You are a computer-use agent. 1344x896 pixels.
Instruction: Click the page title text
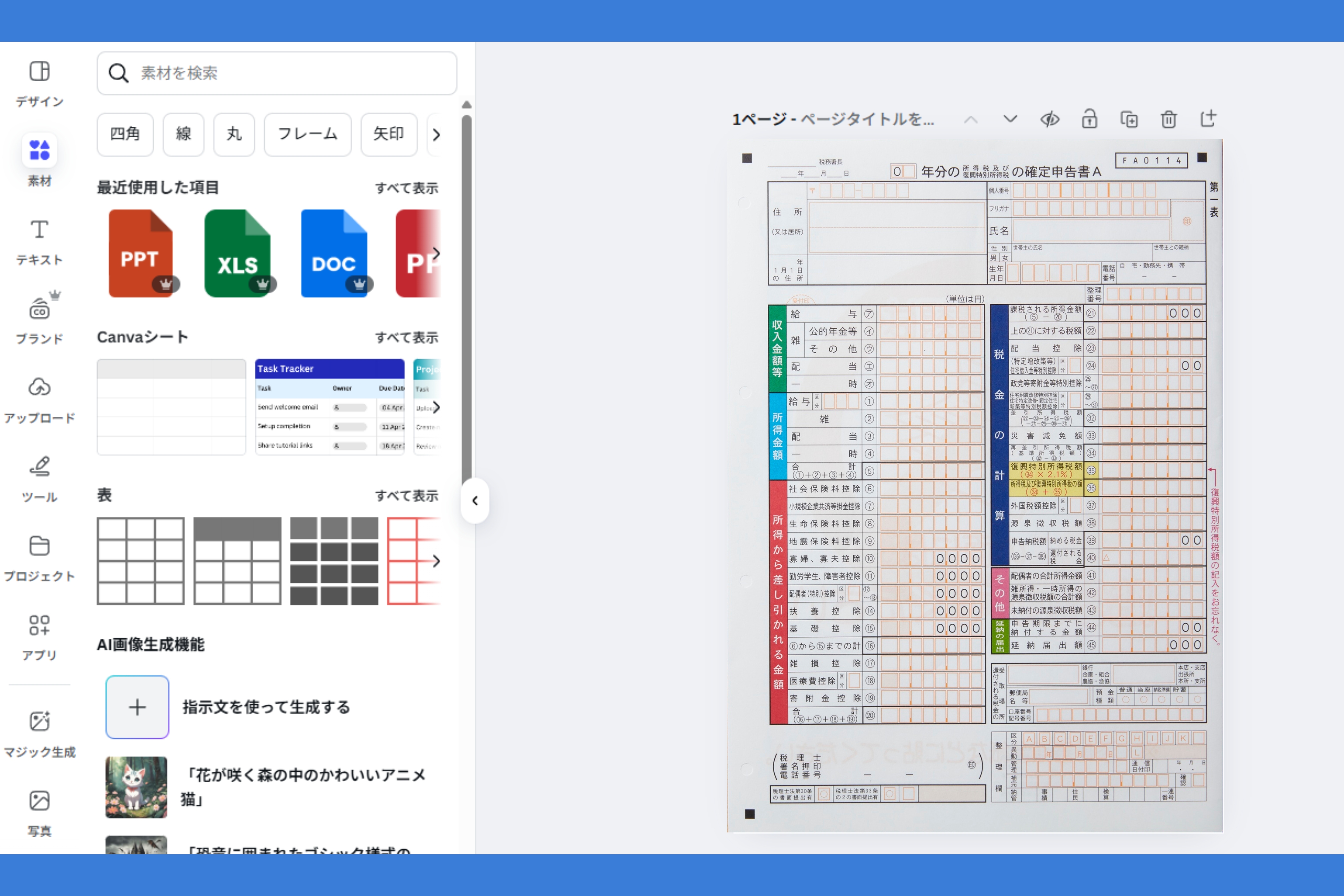pyautogui.click(x=834, y=119)
